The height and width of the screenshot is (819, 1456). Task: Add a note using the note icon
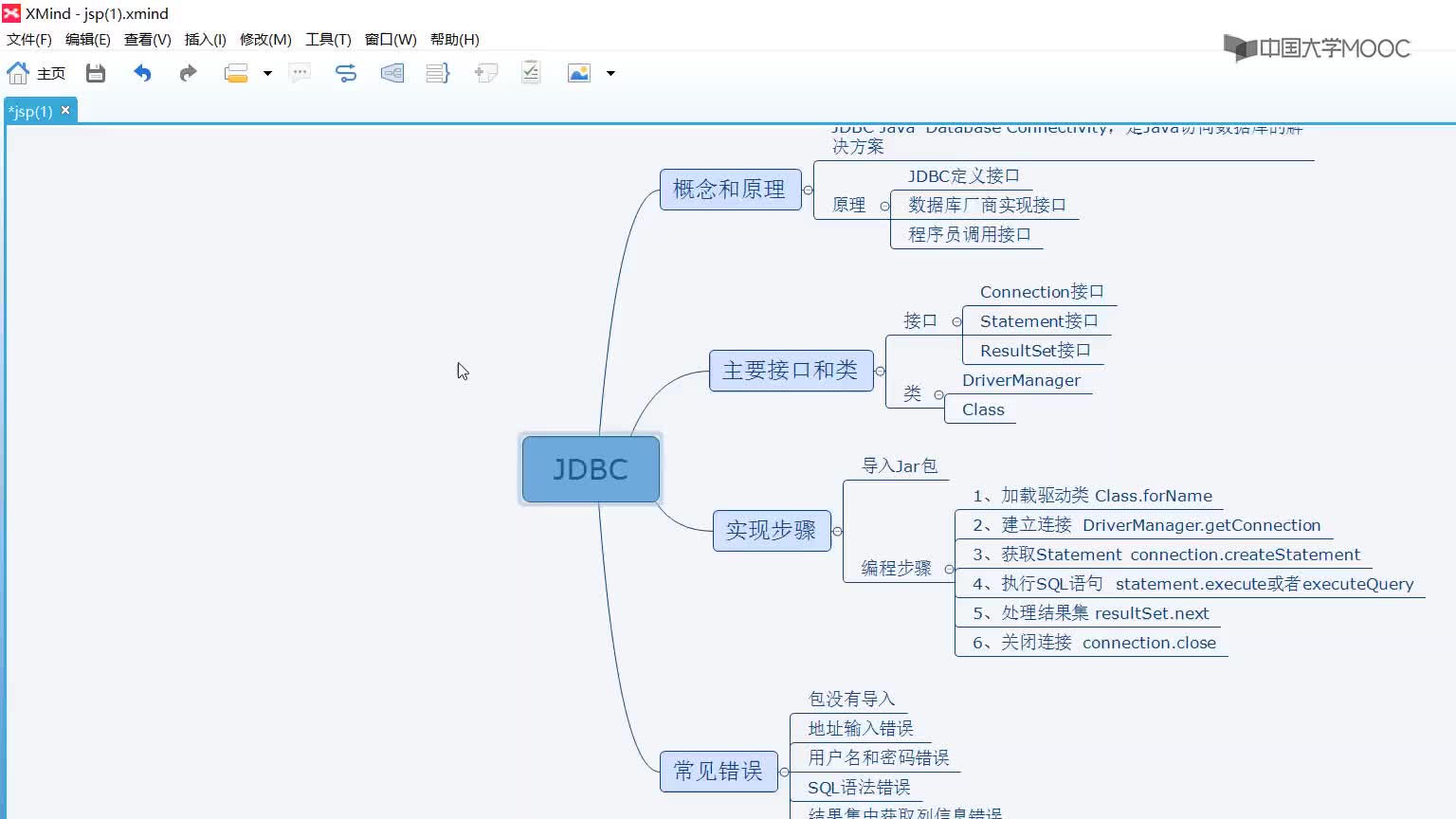[485, 73]
